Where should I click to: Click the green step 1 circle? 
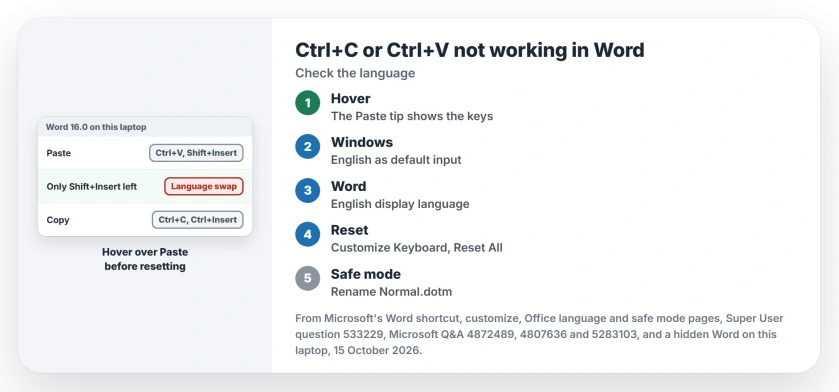[x=308, y=103]
